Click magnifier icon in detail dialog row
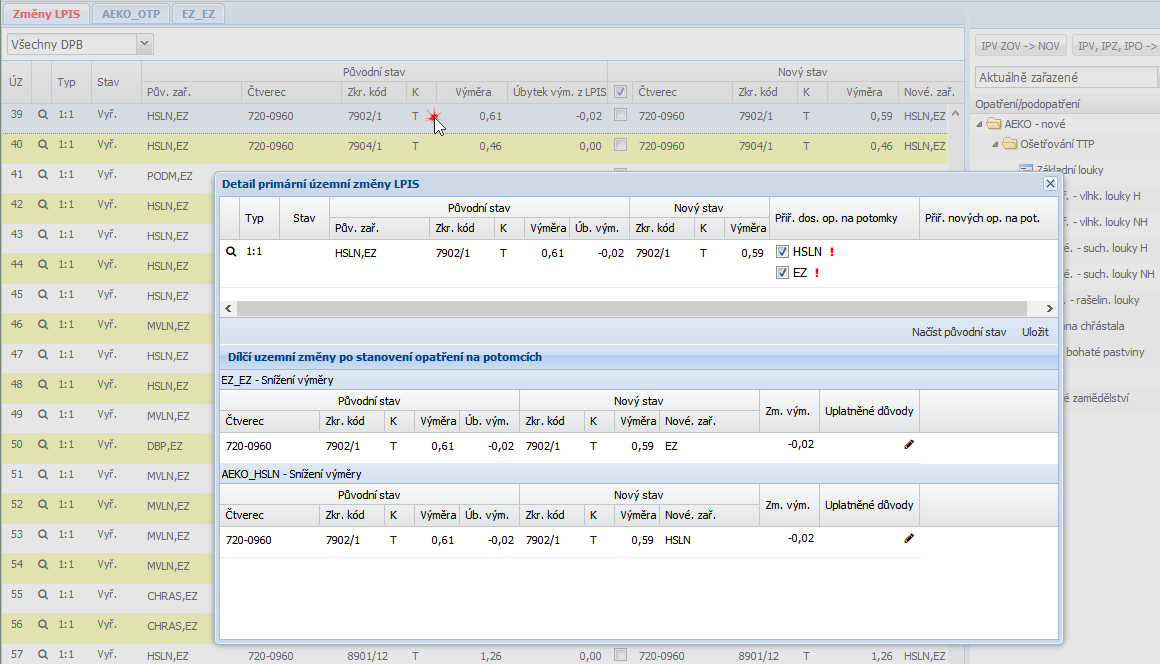 tap(231, 251)
